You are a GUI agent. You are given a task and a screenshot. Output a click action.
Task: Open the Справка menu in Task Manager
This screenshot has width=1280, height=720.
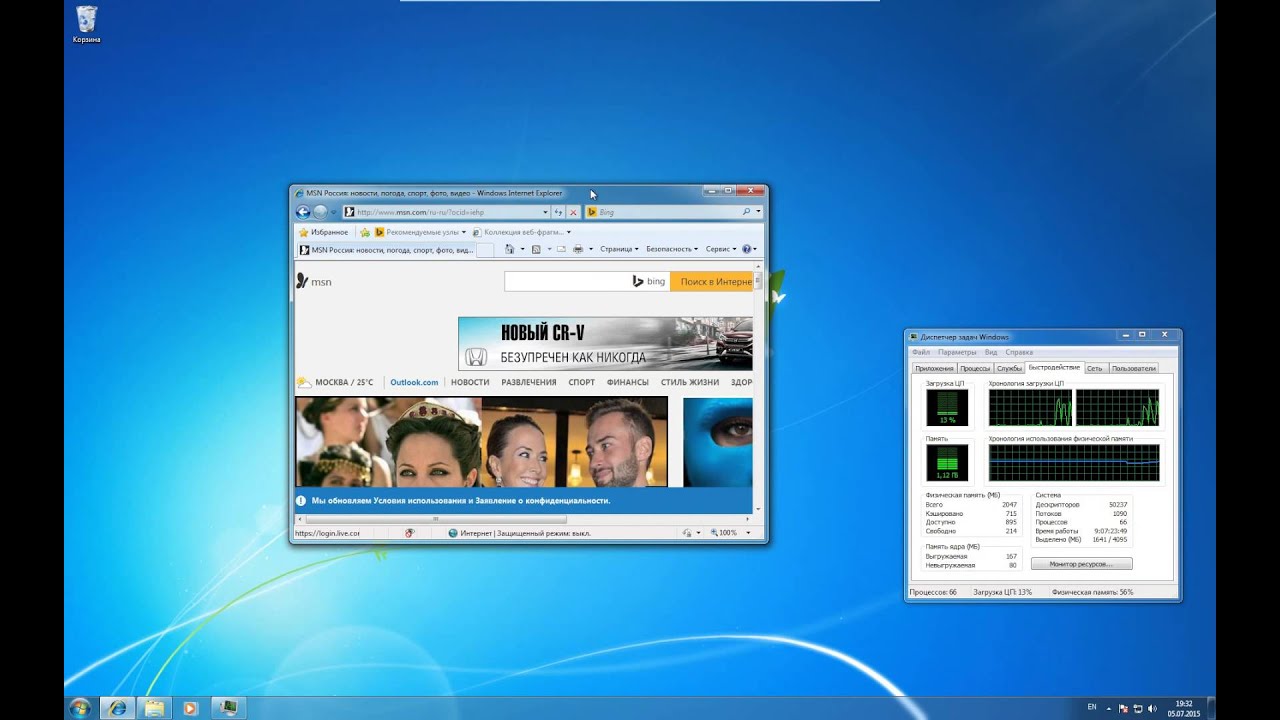tap(1019, 352)
